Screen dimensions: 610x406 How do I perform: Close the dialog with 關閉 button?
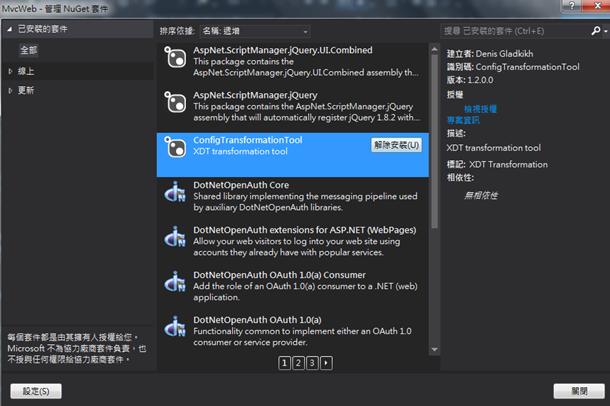pos(579,391)
